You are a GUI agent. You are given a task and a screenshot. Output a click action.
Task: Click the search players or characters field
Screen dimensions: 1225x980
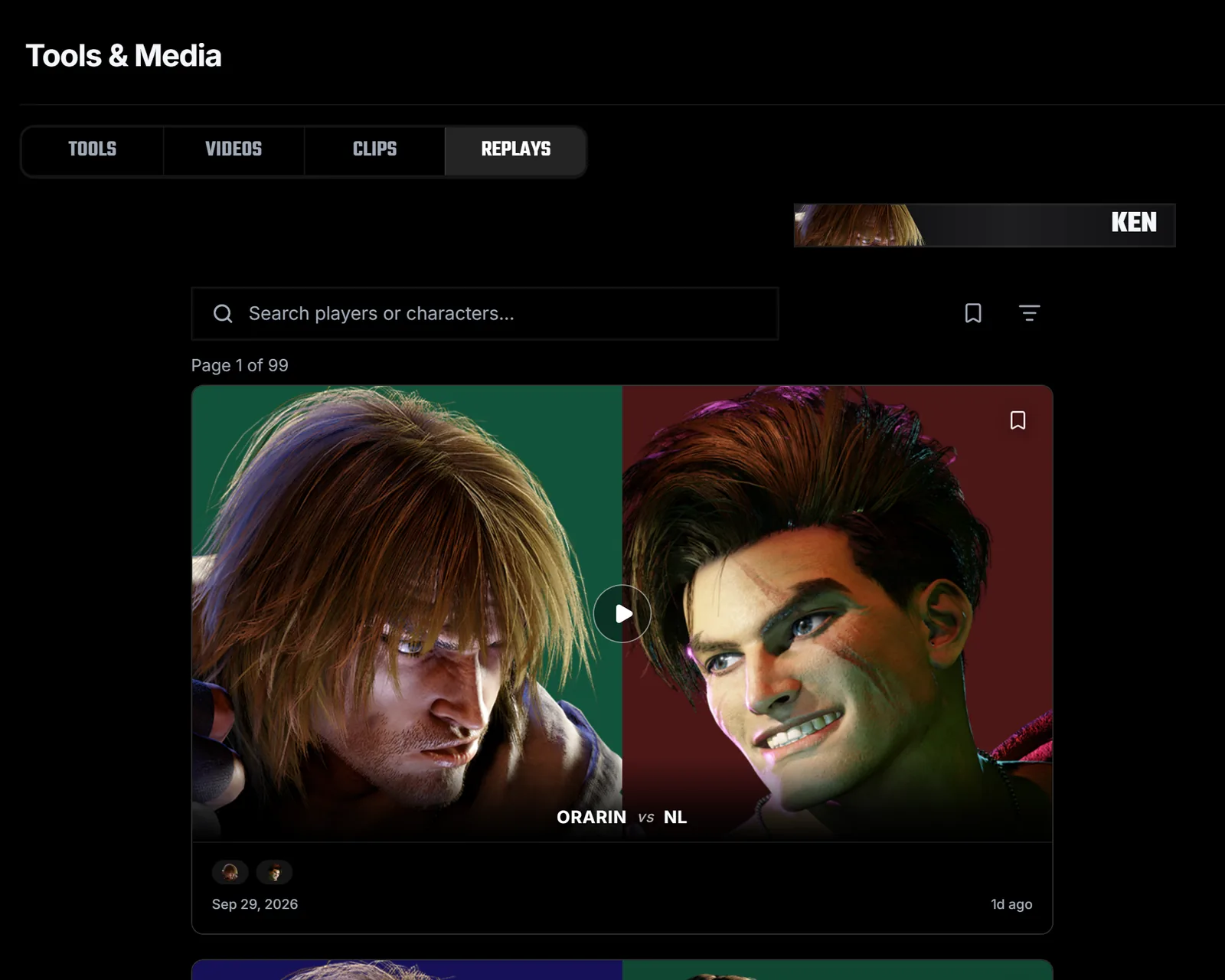tap(485, 313)
